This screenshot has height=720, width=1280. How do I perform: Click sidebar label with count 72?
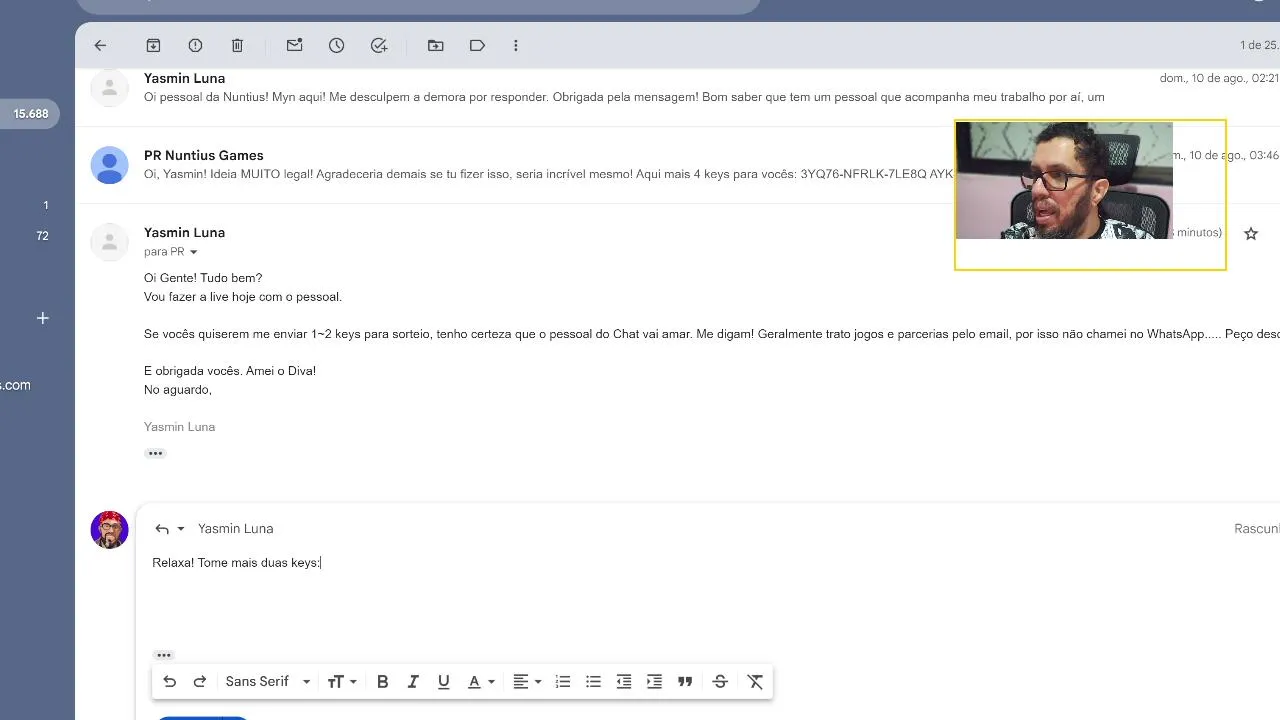click(x=42, y=236)
